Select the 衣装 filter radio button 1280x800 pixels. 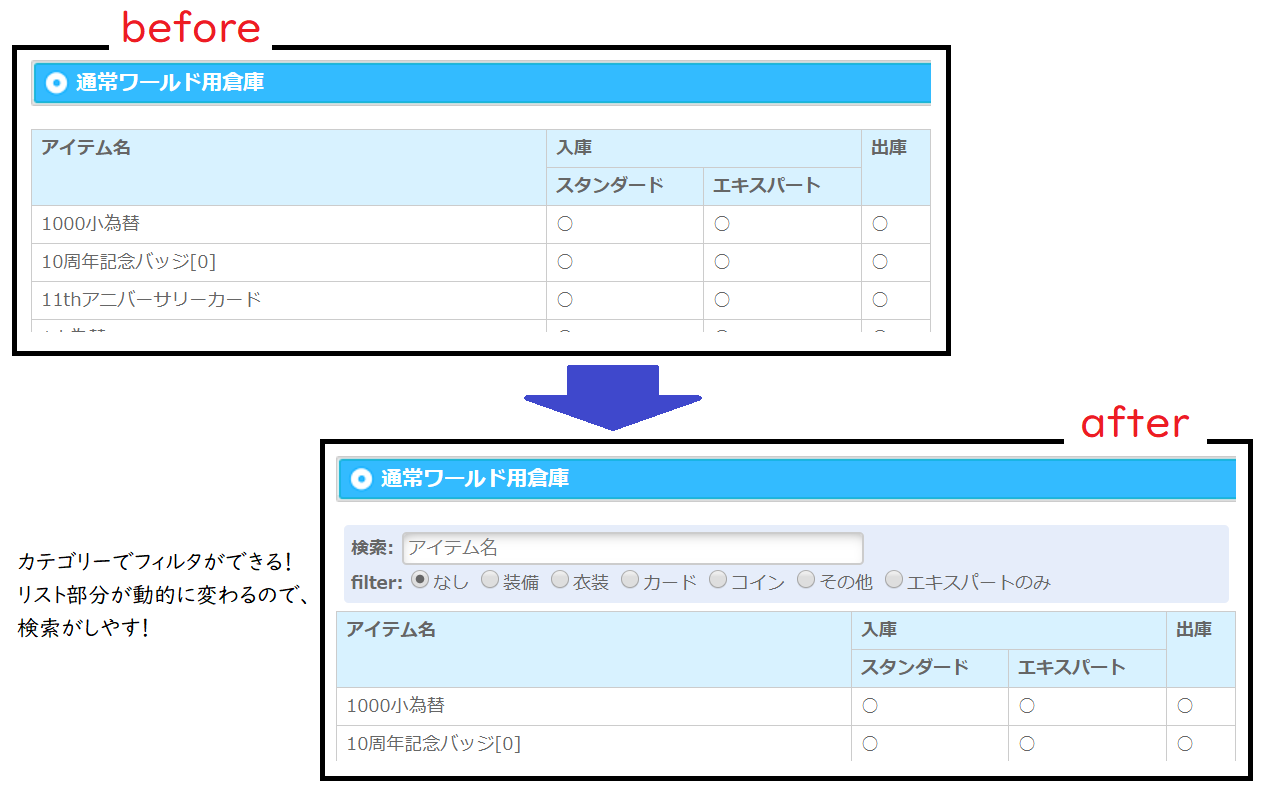pos(560,579)
